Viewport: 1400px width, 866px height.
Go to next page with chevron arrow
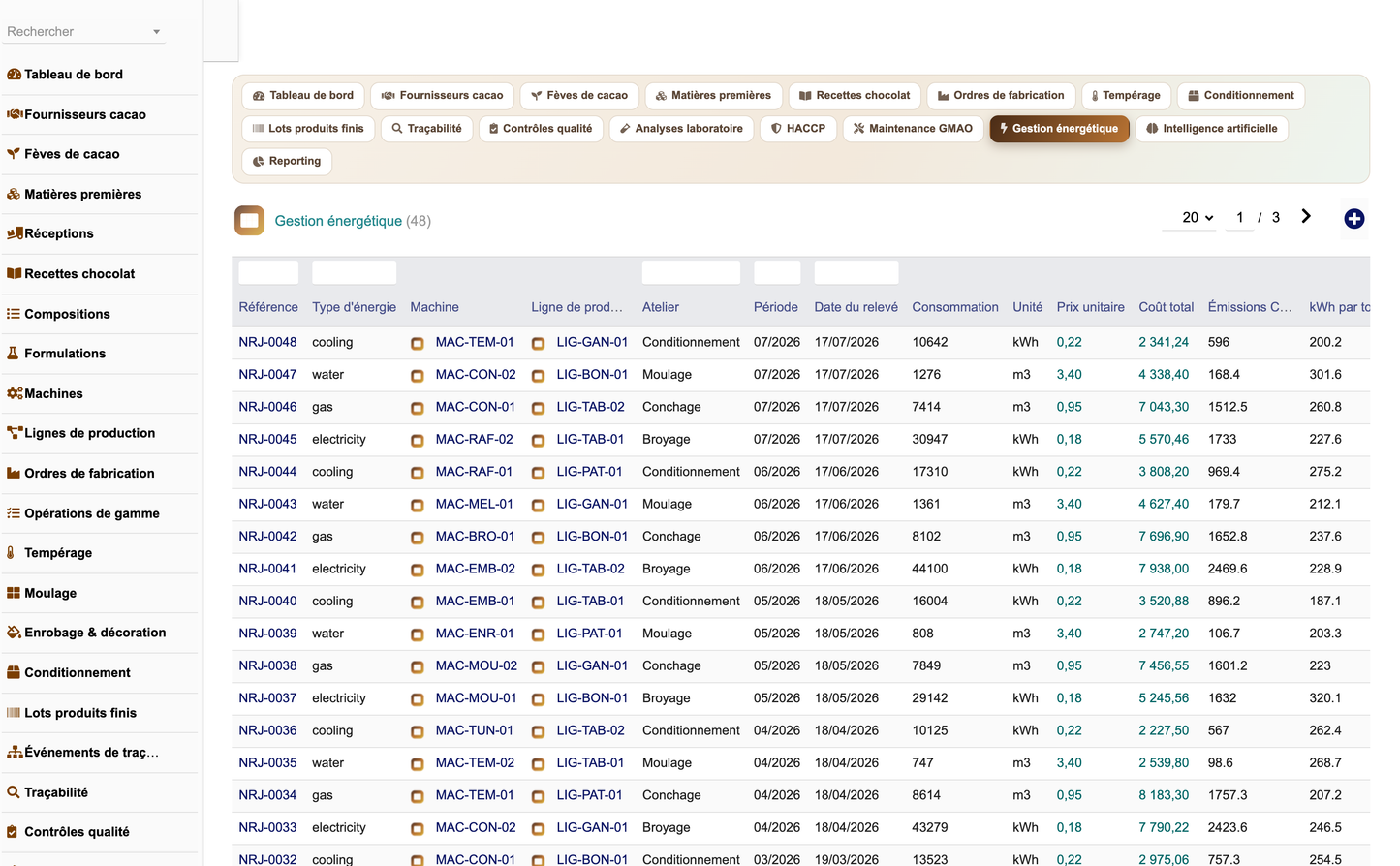[1306, 217]
